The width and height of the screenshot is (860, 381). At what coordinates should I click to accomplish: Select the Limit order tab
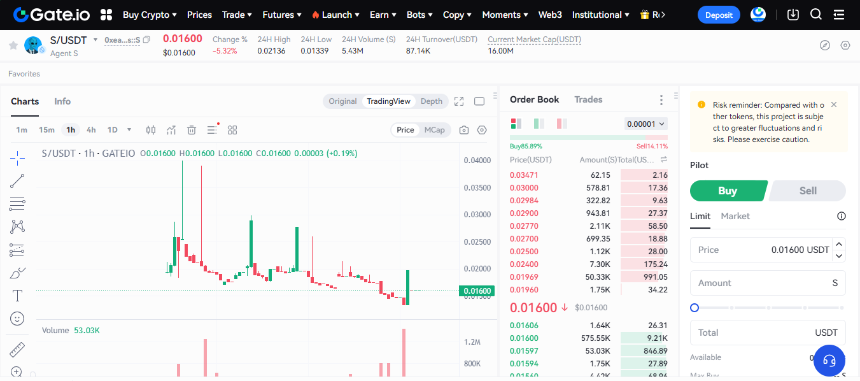pyautogui.click(x=700, y=216)
